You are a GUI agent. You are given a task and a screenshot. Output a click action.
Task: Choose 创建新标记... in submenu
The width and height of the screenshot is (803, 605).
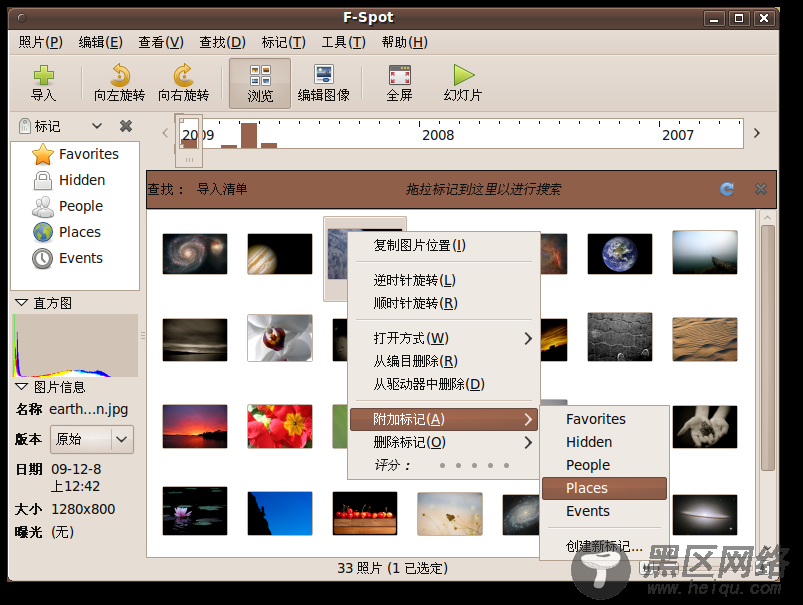point(604,547)
